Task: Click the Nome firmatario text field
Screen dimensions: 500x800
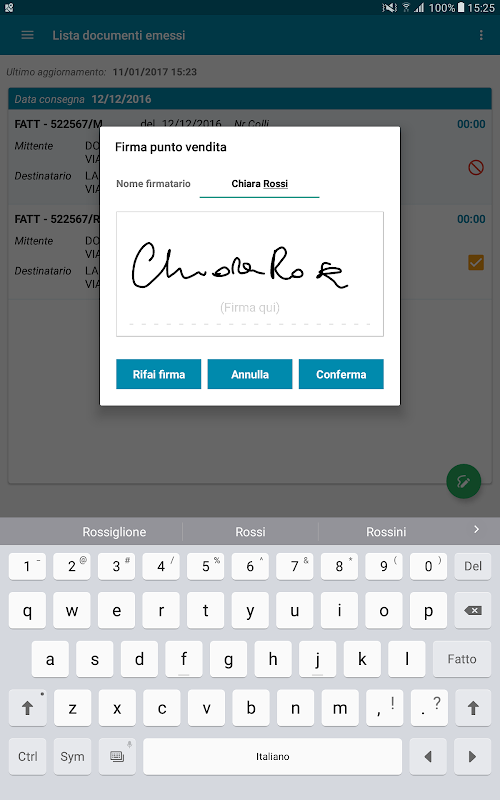Action: coord(259,184)
